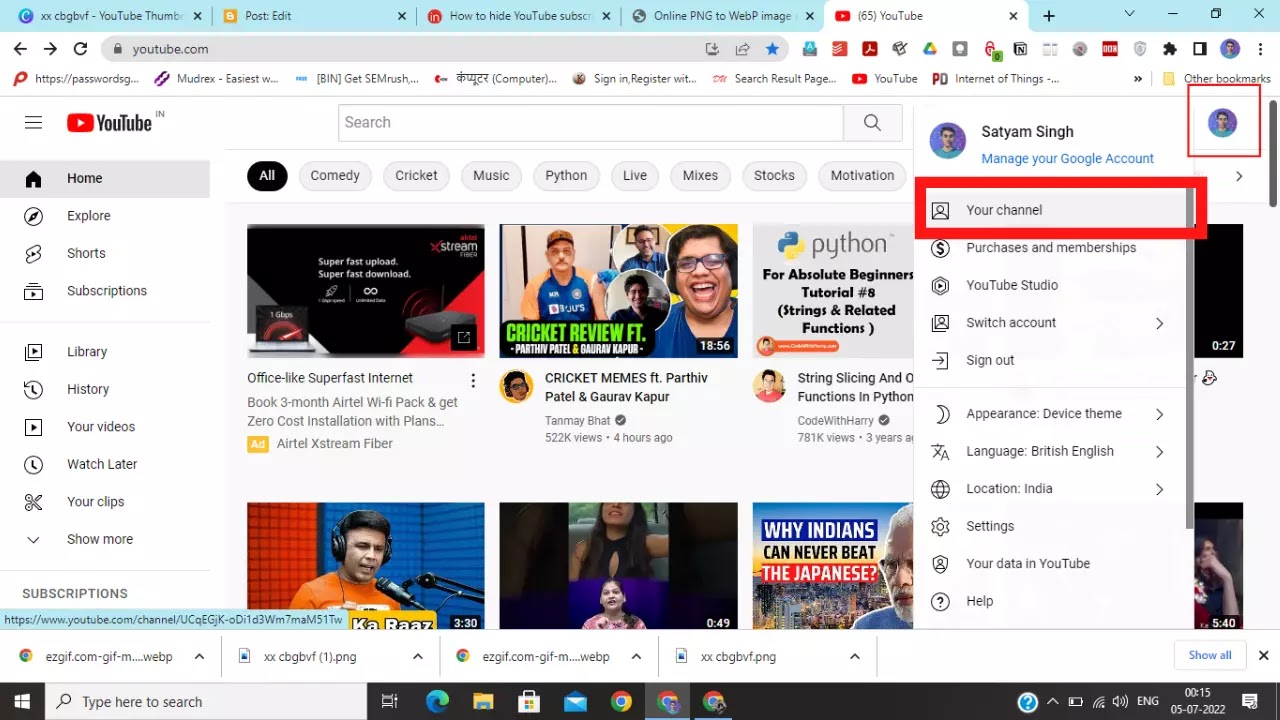Viewport: 1280px width, 720px height.
Task: Open Your data in YouTube
Action: [x=1050, y=564]
